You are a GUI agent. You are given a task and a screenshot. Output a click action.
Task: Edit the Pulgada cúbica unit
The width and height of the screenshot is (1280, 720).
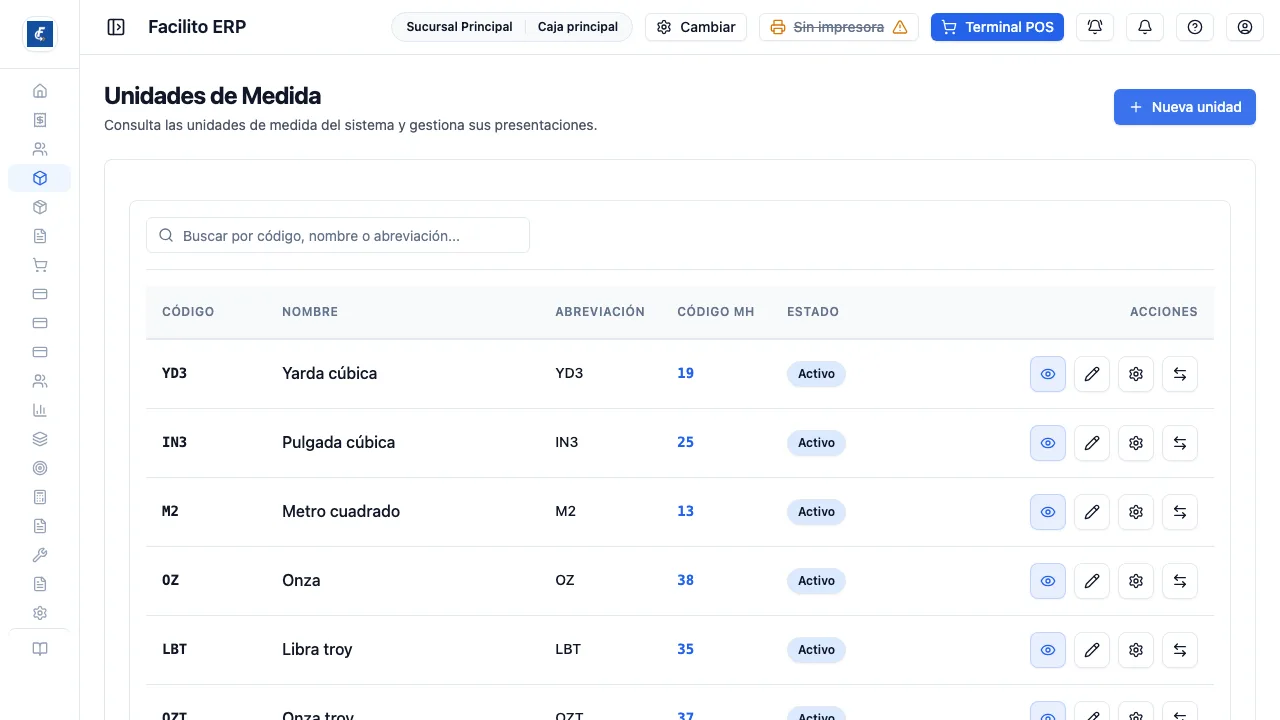point(1092,443)
